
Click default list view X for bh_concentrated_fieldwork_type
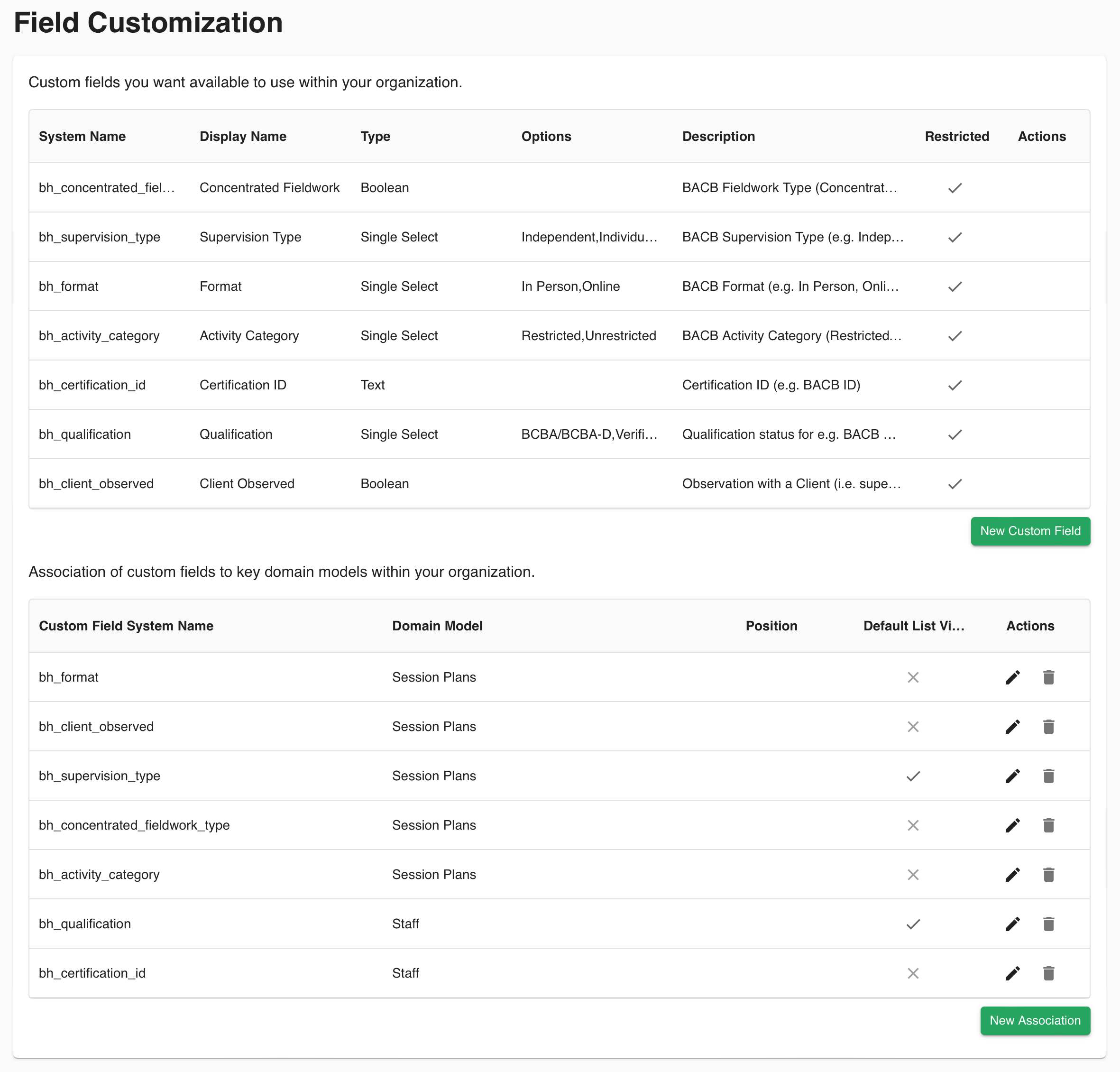[x=913, y=825]
